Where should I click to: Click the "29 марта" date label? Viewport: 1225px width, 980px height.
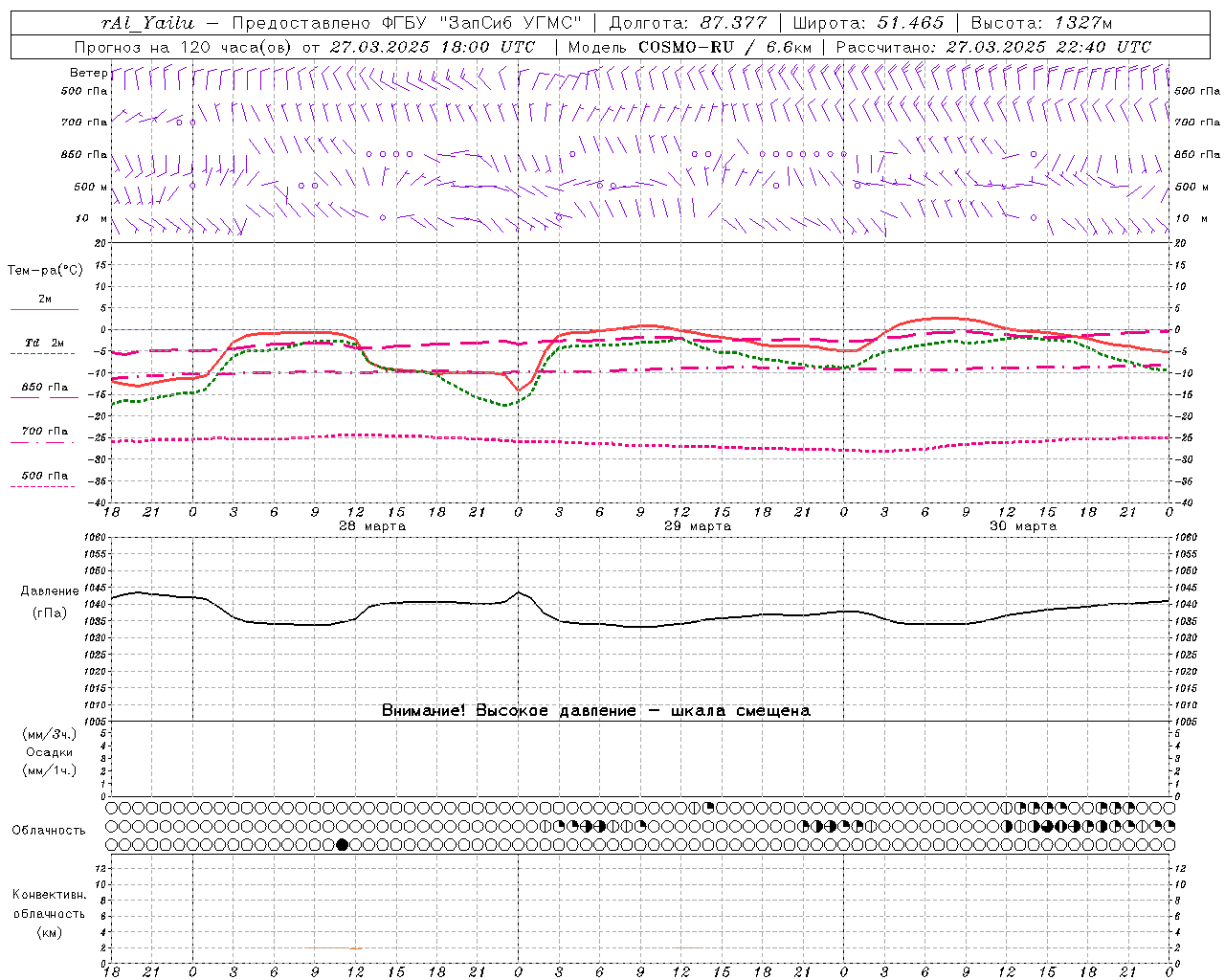[698, 526]
